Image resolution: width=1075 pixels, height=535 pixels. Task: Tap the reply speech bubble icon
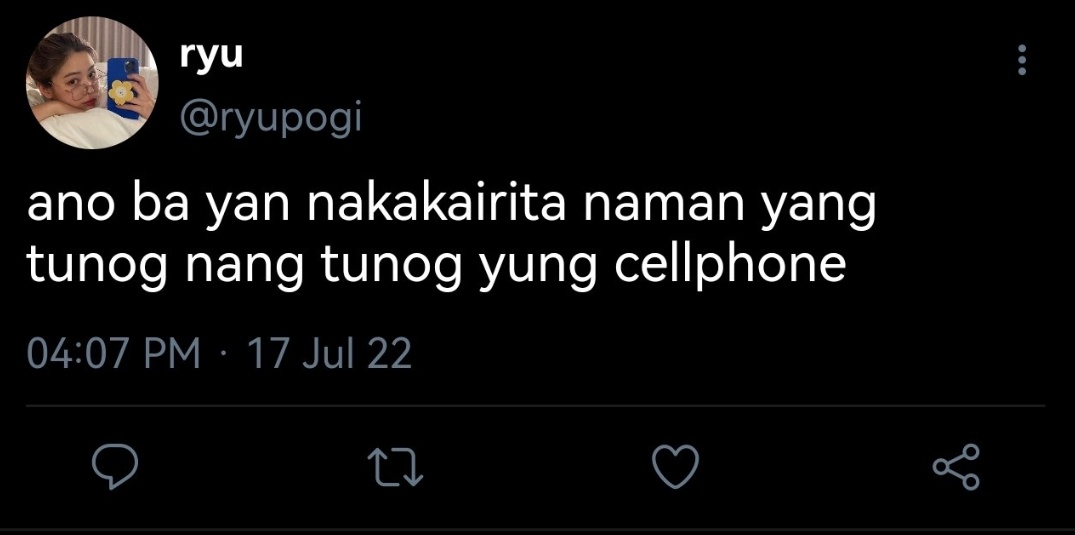pos(115,466)
